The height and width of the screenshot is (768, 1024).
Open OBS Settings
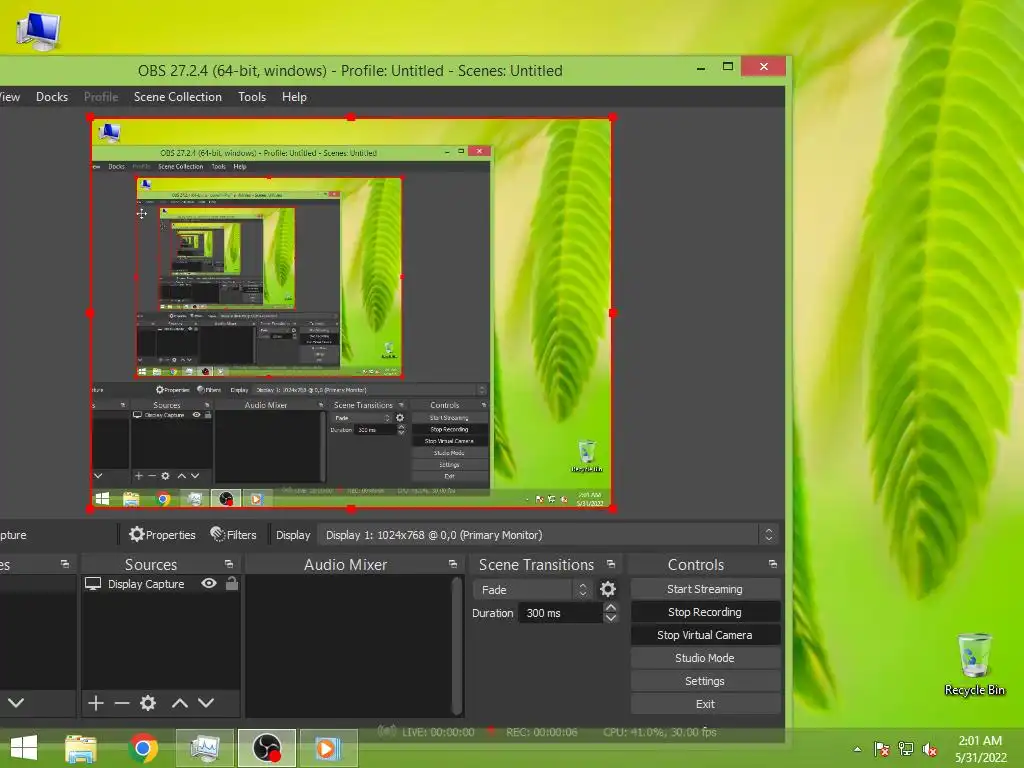click(x=705, y=681)
